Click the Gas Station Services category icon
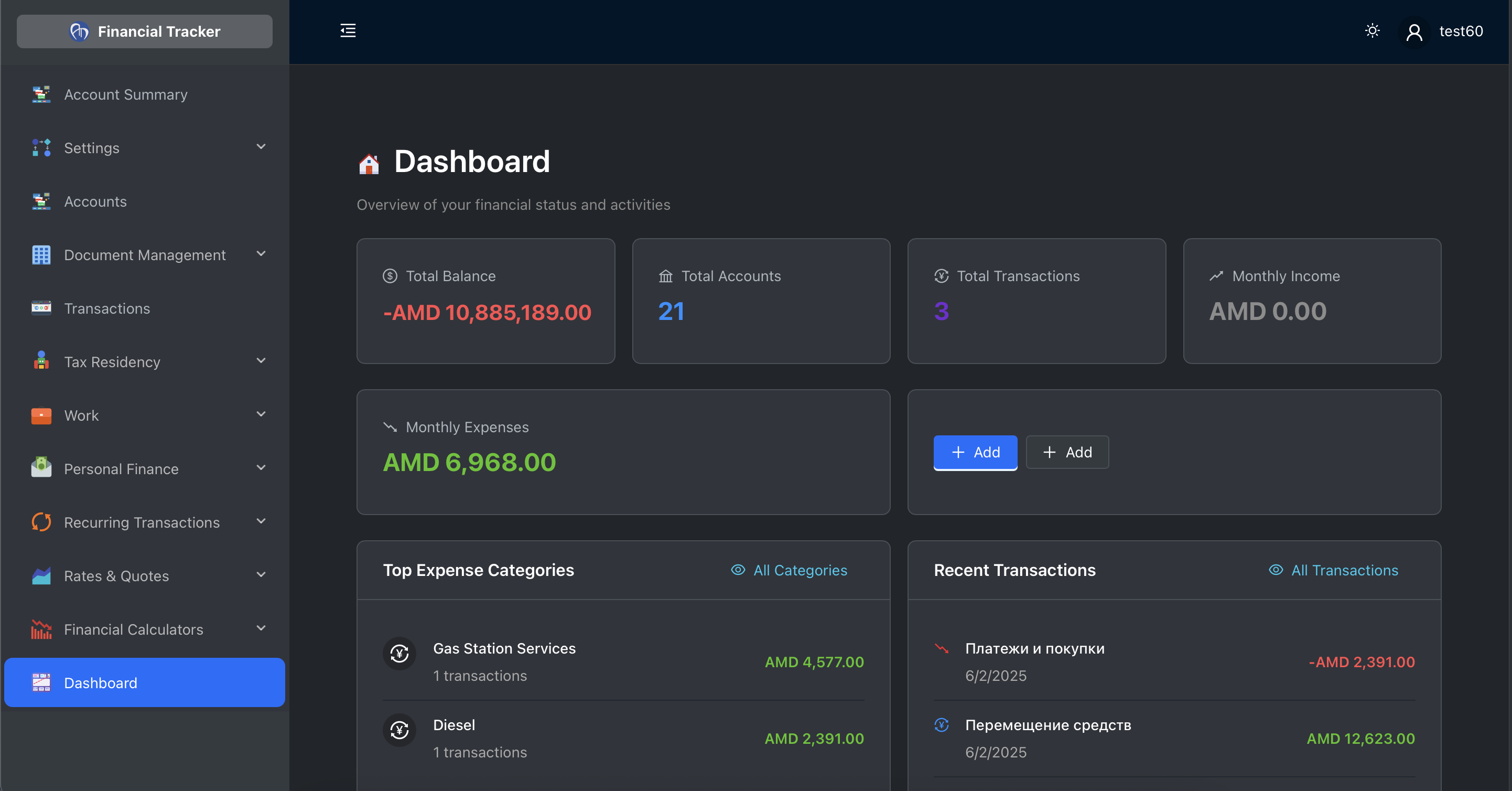Viewport: 1512px width, 791px height. point(399,654)
